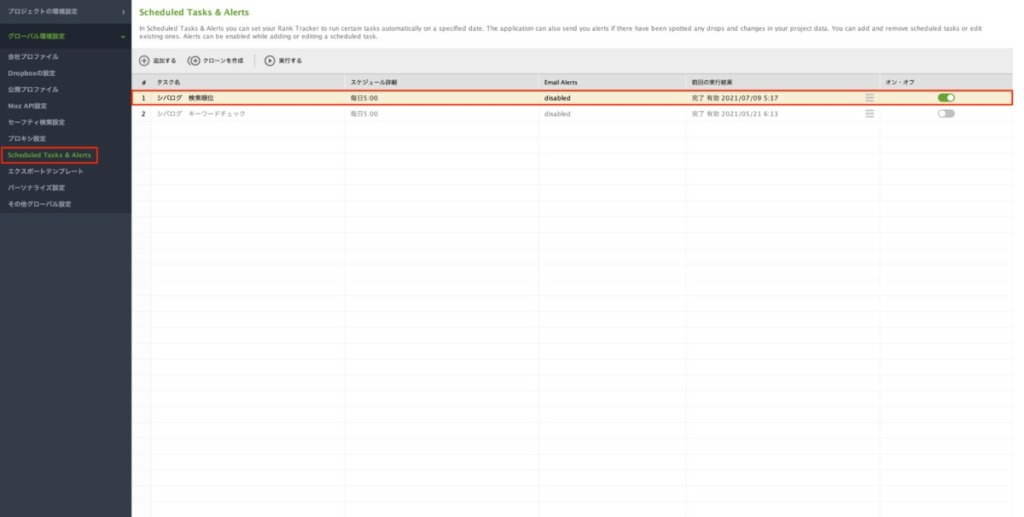
Task: Open 会社プロファイル settings
Action: click(33, 57)
